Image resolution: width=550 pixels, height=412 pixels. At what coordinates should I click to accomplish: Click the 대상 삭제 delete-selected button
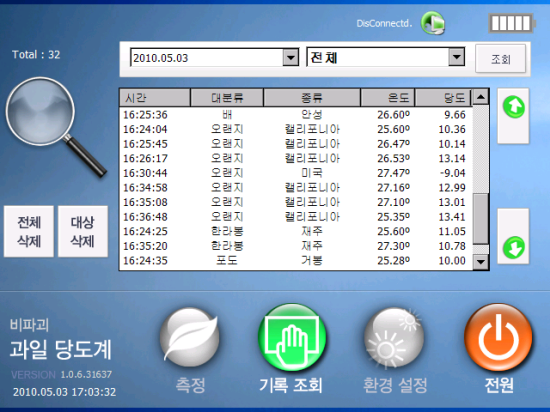point(83,231)
